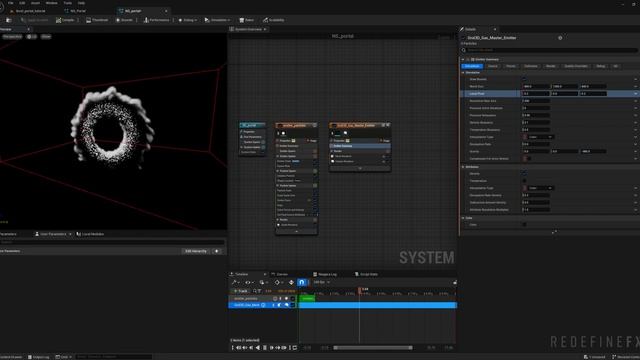Click the Baker toolbar button
The image size is (640, 360).
click(x=247, y=20)
